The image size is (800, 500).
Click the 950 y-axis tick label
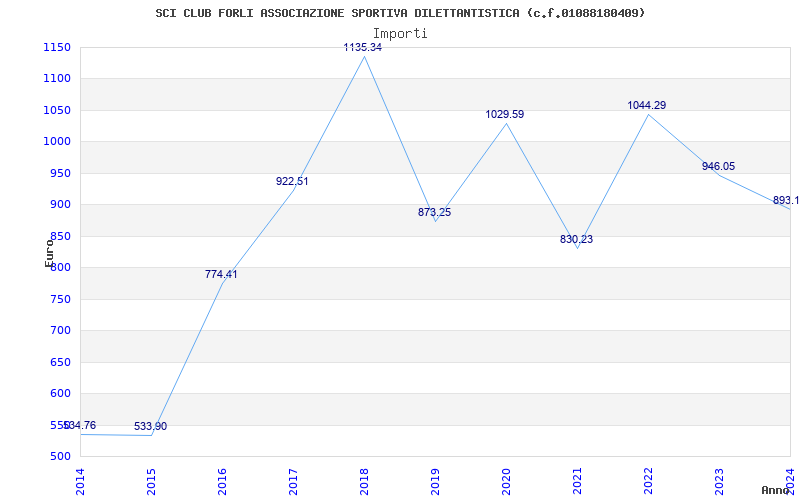pos(60,173)
